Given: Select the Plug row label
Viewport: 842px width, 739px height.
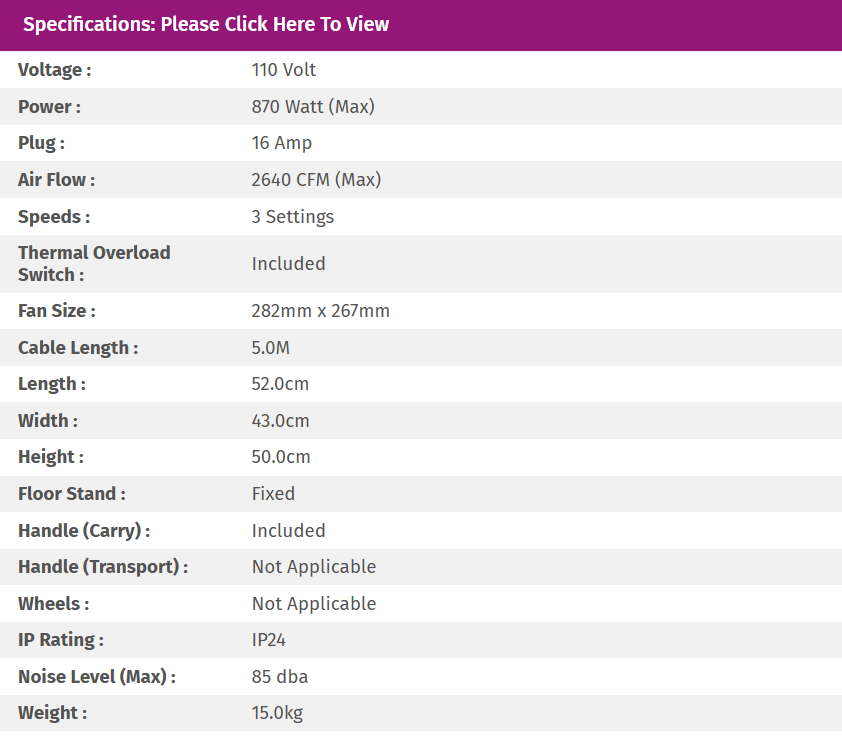Looking at the screenshot, I should click(42, 143).
